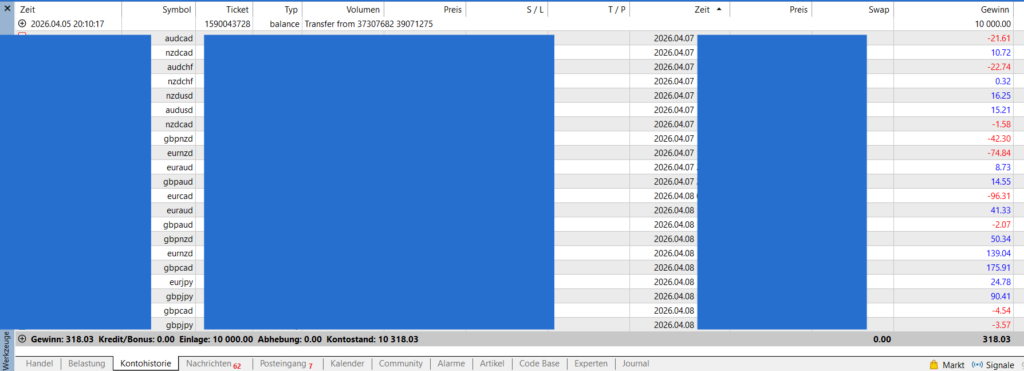Expand the plus icon before the Gewinn: 318.03 summary
Viewport: 1024px width, 371px height.
pyautogui.click(x=22, y=340)
